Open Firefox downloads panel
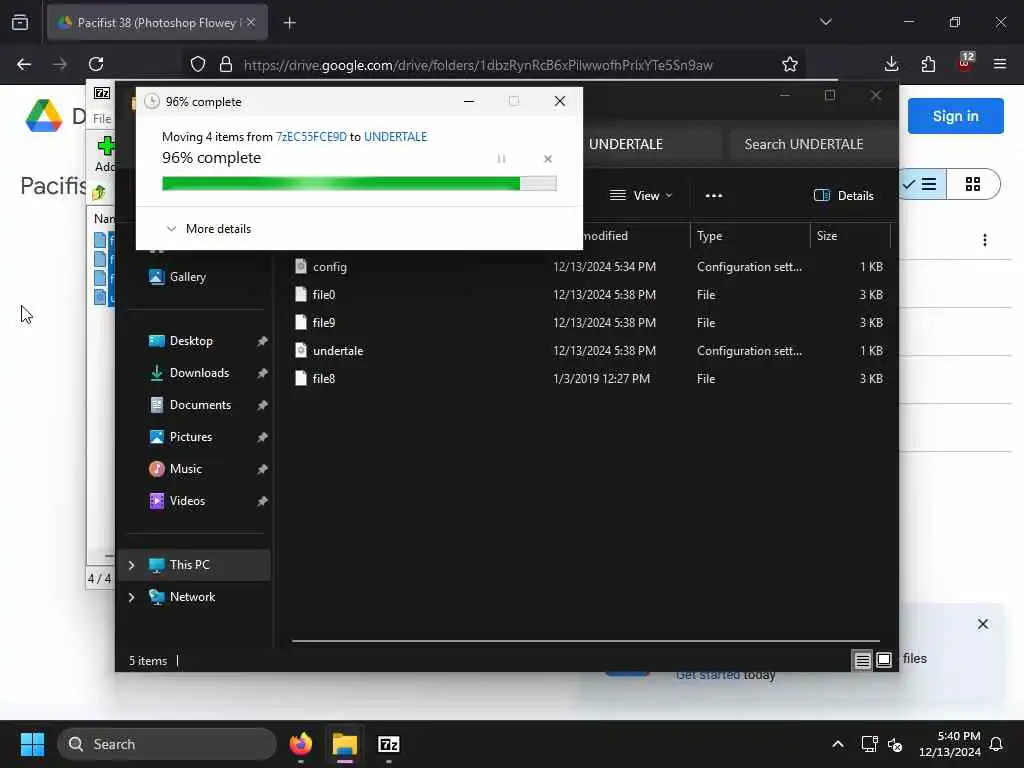Screen dimensions: 1024x768 [x=891, y=64]
